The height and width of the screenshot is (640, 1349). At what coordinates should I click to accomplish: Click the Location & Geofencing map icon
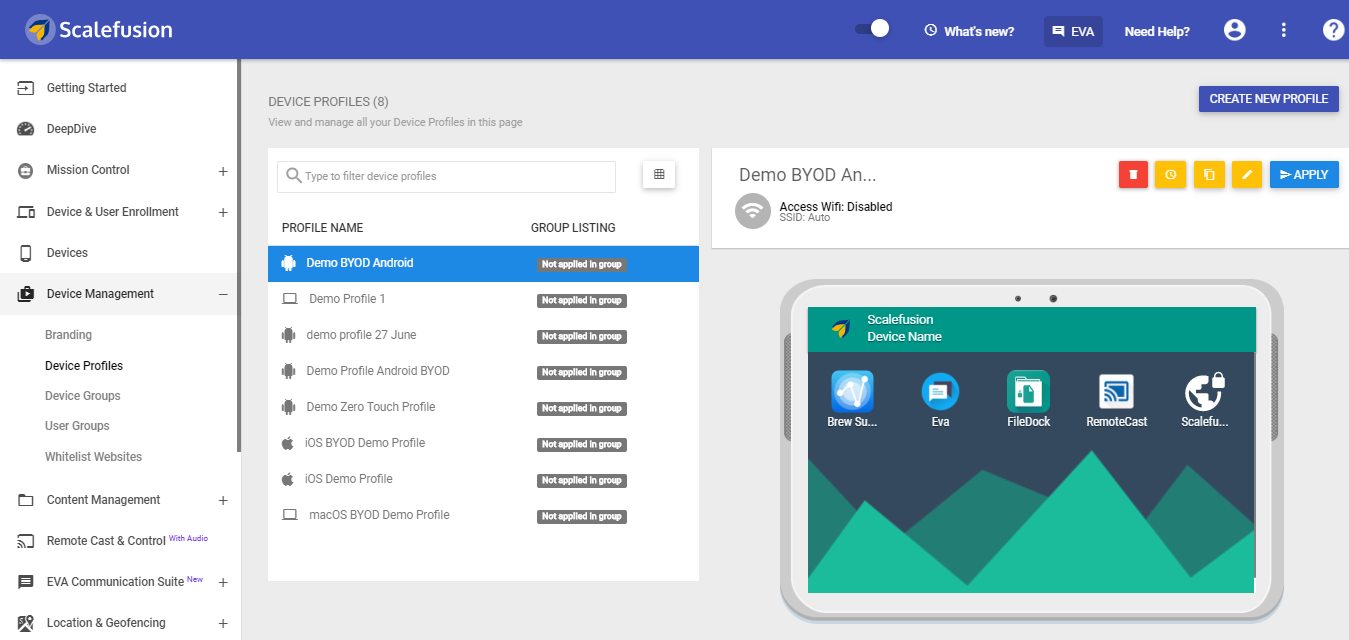pyautogui.click(x=26, y=623)
